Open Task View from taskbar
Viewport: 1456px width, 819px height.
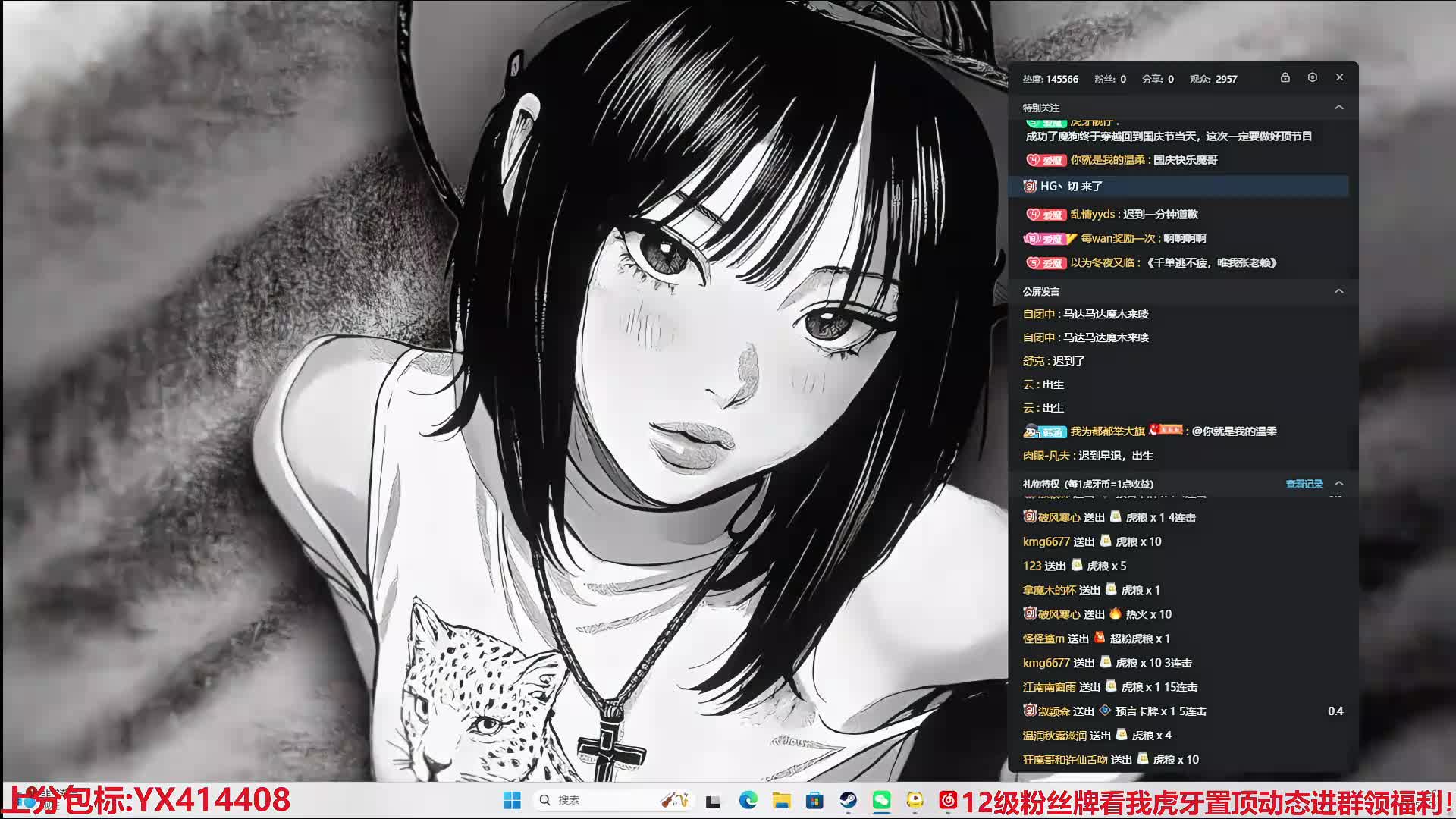[713, 801]
